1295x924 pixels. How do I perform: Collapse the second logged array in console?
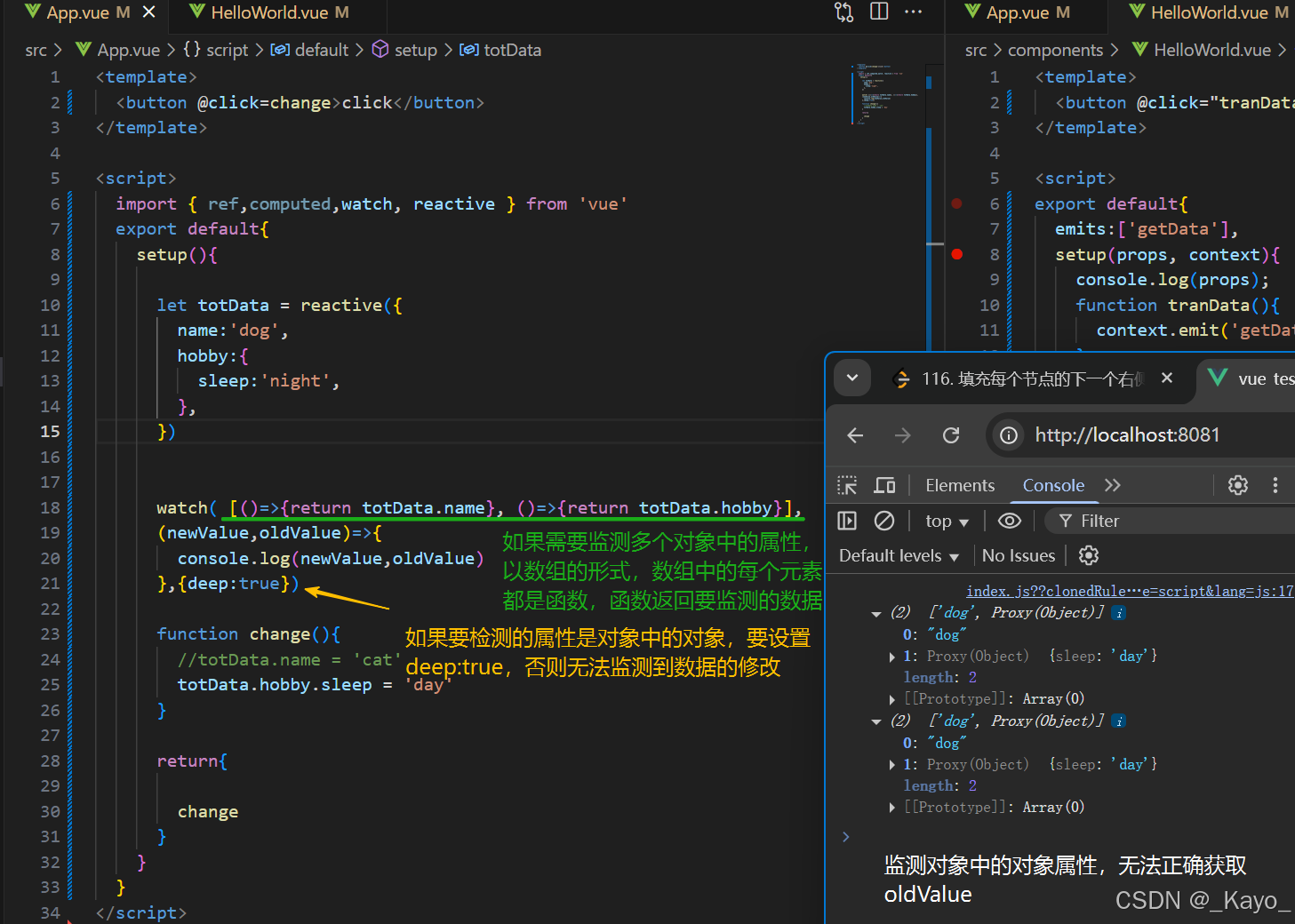(x=876, y=721)
